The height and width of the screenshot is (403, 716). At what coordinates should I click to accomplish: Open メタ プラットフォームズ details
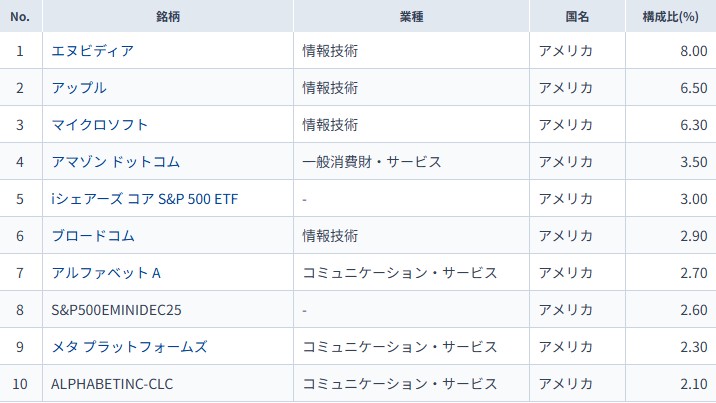[x=129, y=347]
